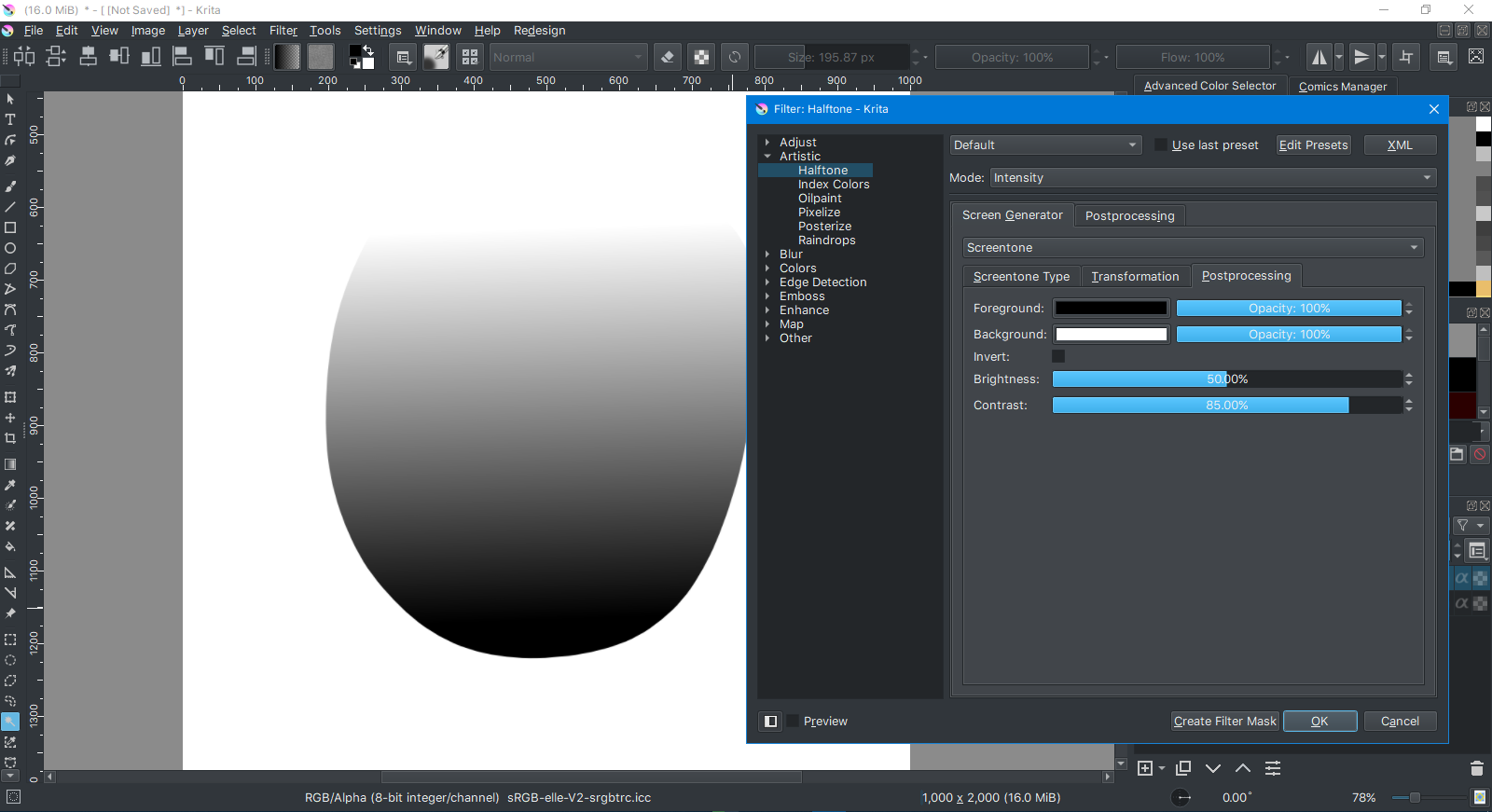Viewport: 1492px width, 812px height.
Task: Open the Screentone generator dropdown
Action: click(x=1193, y=248)
